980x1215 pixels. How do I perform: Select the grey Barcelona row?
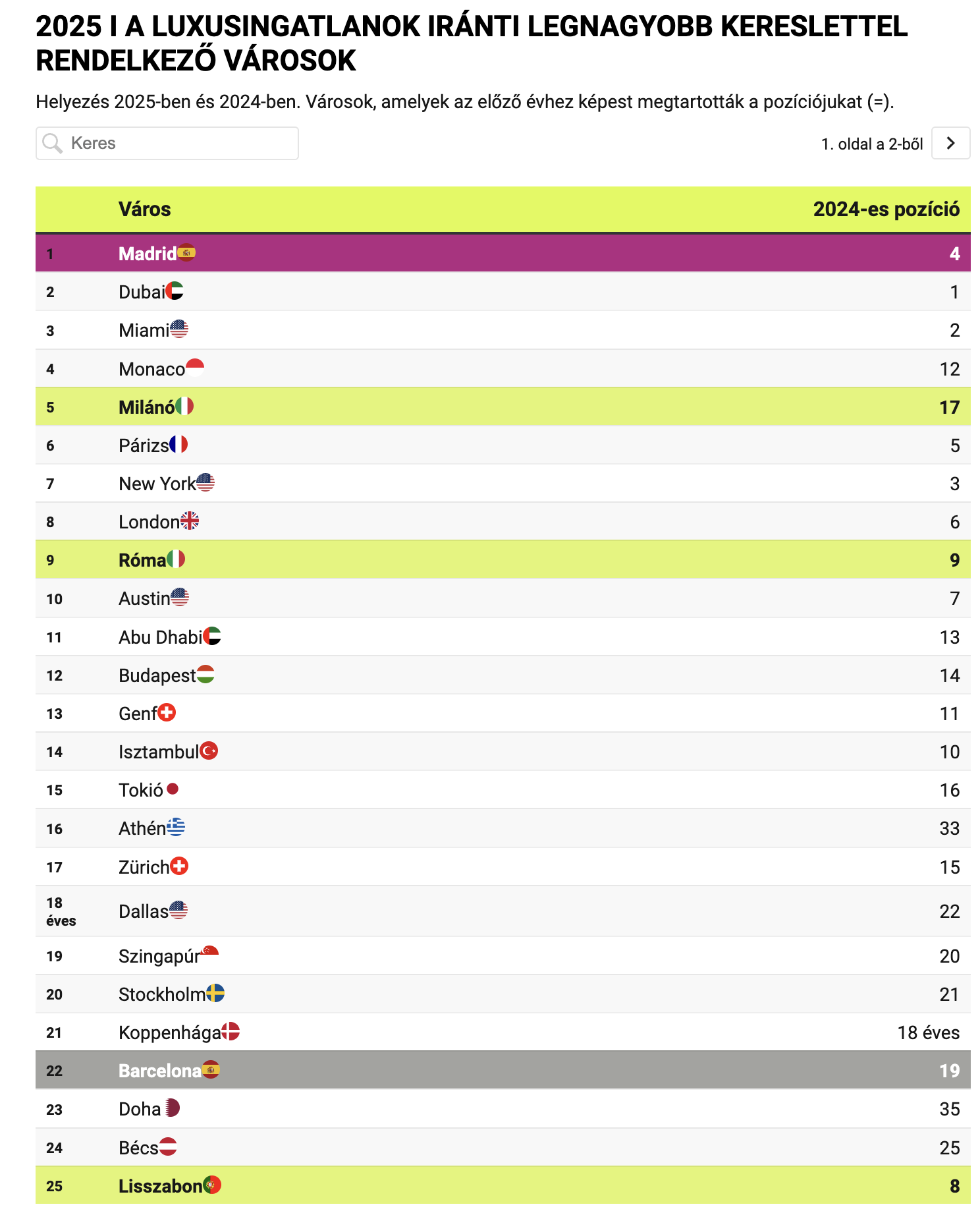503,1070
